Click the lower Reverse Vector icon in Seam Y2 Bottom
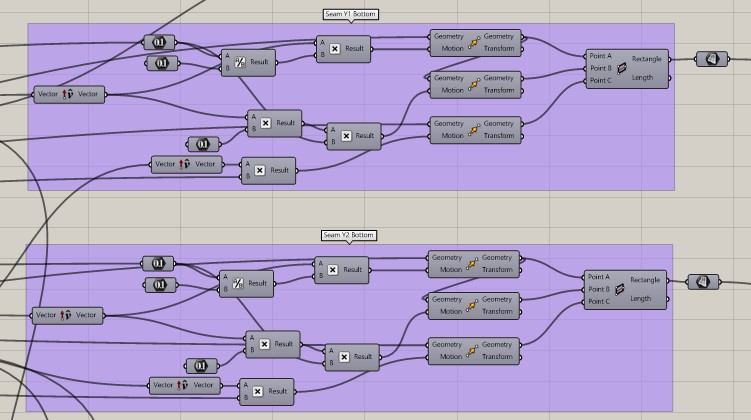This screenshot has height=420, width=751. (182, 385)
